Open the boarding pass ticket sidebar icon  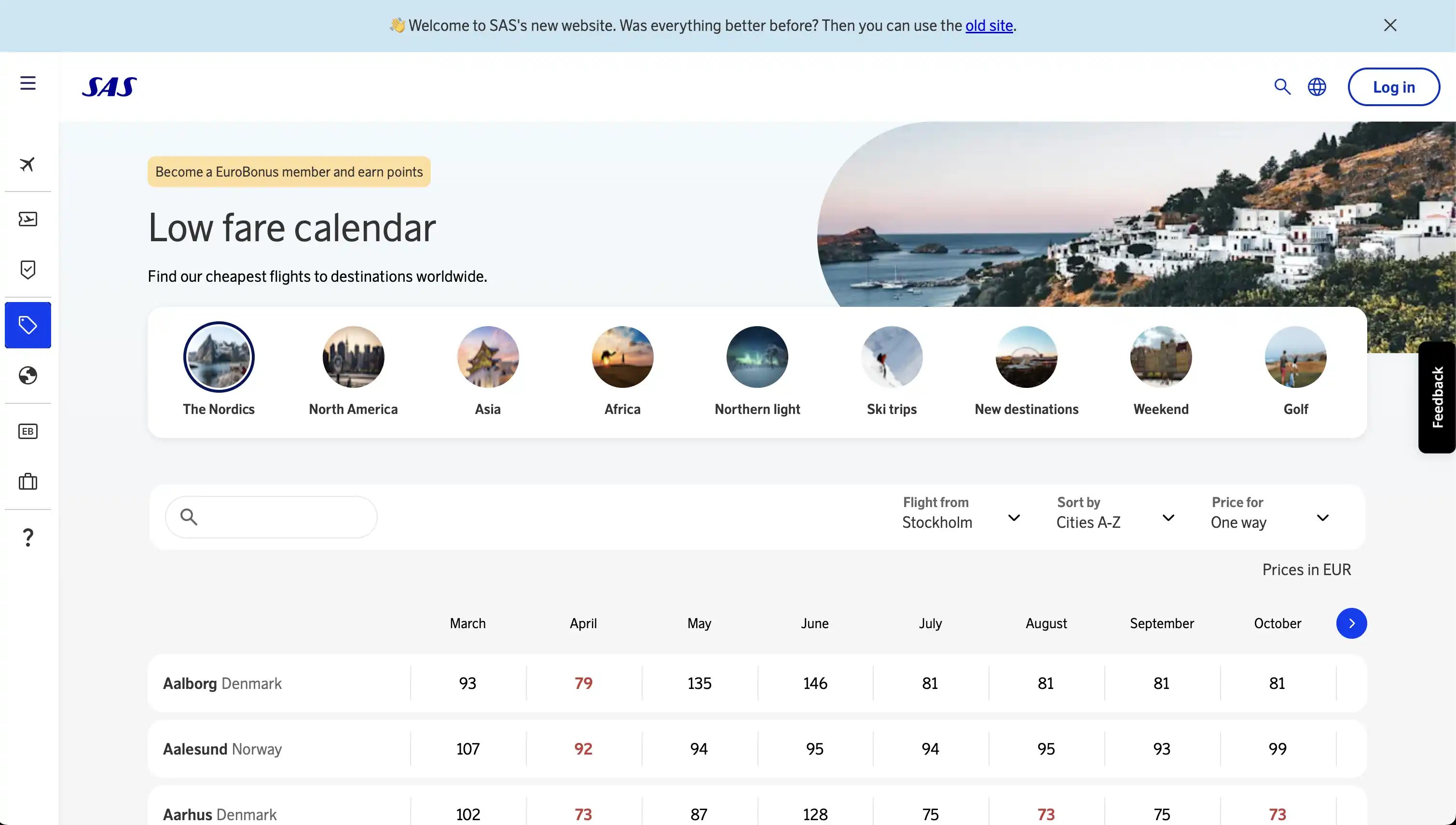pos(28,219)
